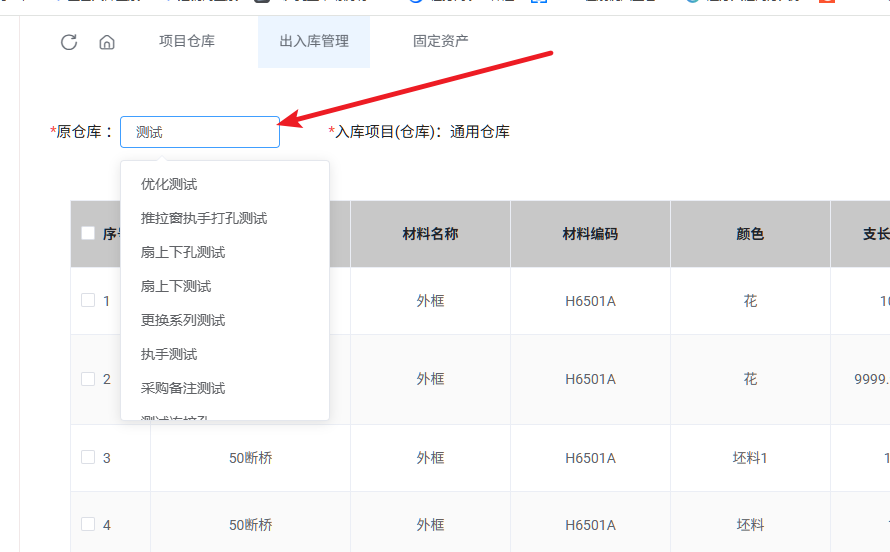The width and height of the screenshot is (890, 552).
Task: Select 推拉窗执手打孔测试 in the dropdown
Action: tap(204, 218)
